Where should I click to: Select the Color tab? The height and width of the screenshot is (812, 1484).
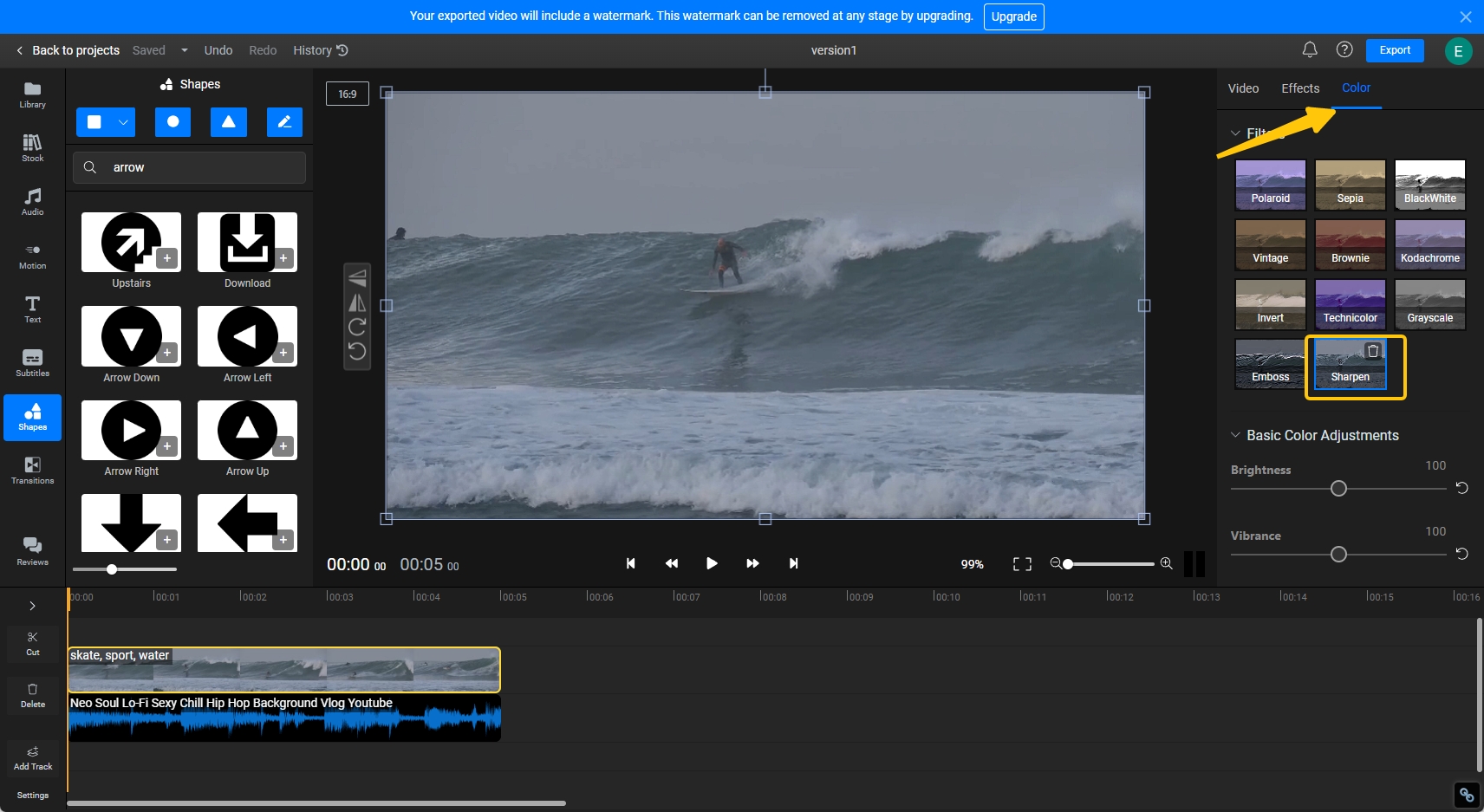point(1356,88)
